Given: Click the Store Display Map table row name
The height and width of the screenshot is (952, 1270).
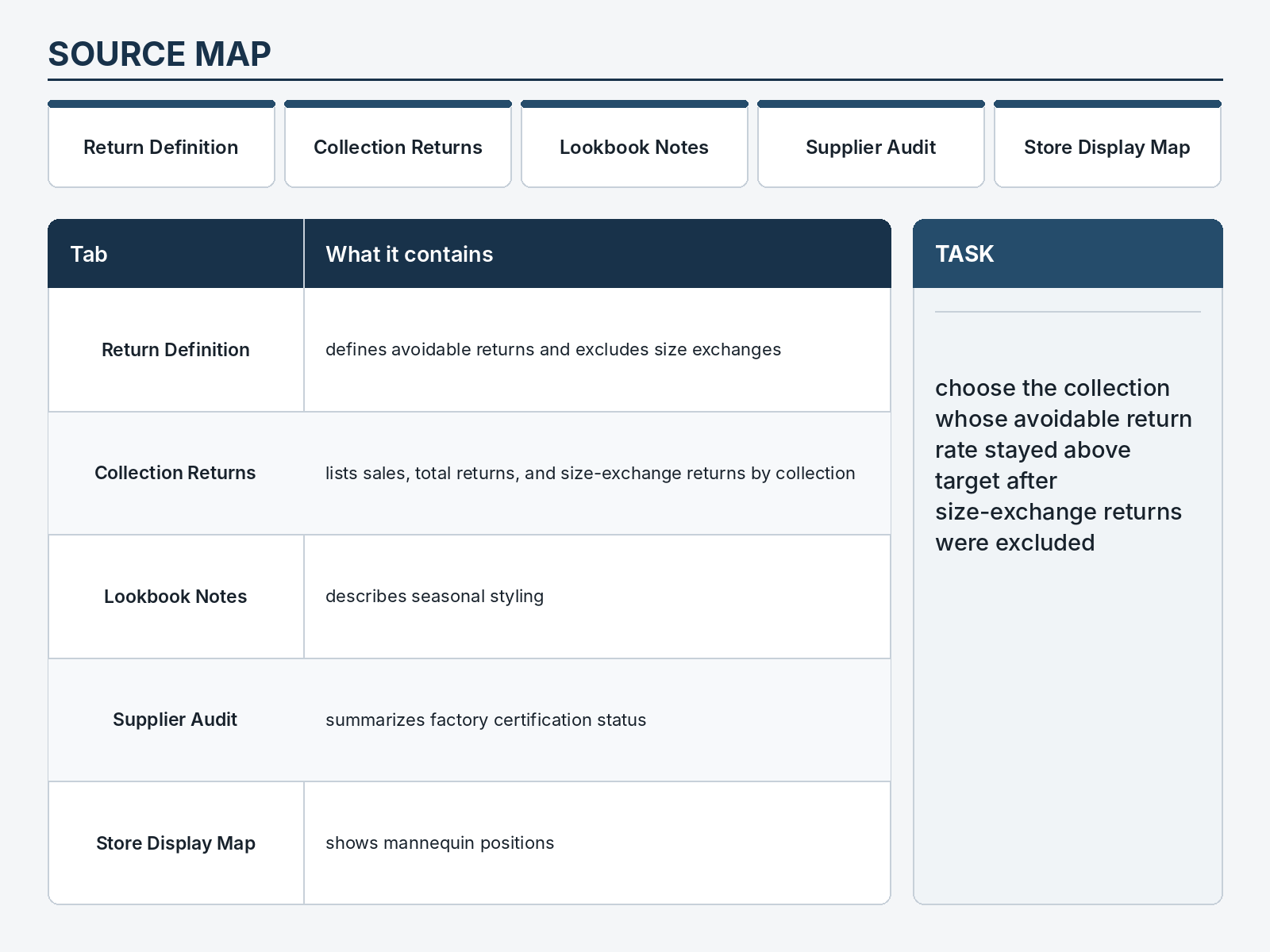Looking at the screenshot, I should [175, 843].
